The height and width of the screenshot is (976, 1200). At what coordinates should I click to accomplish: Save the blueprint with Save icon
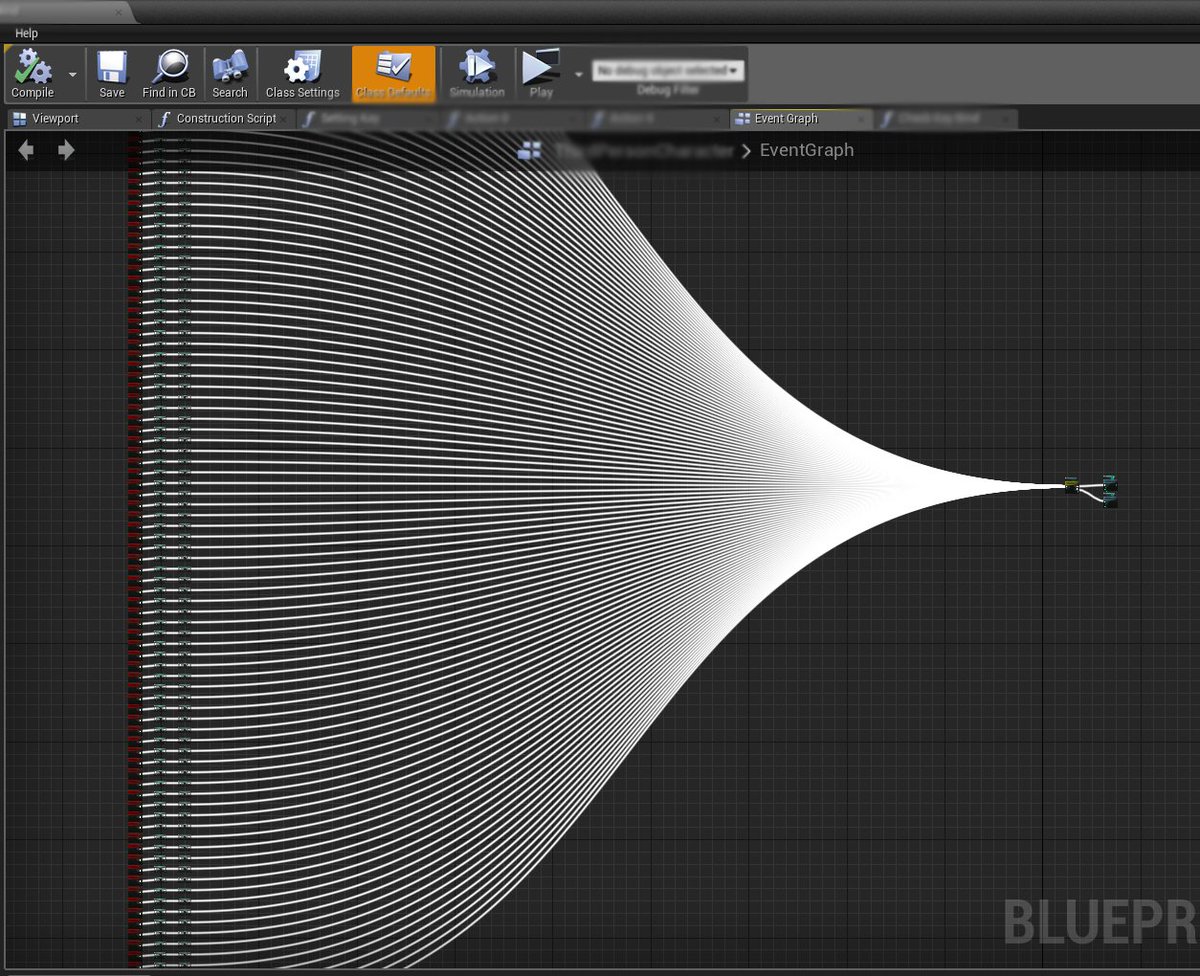tap(112, 74)
